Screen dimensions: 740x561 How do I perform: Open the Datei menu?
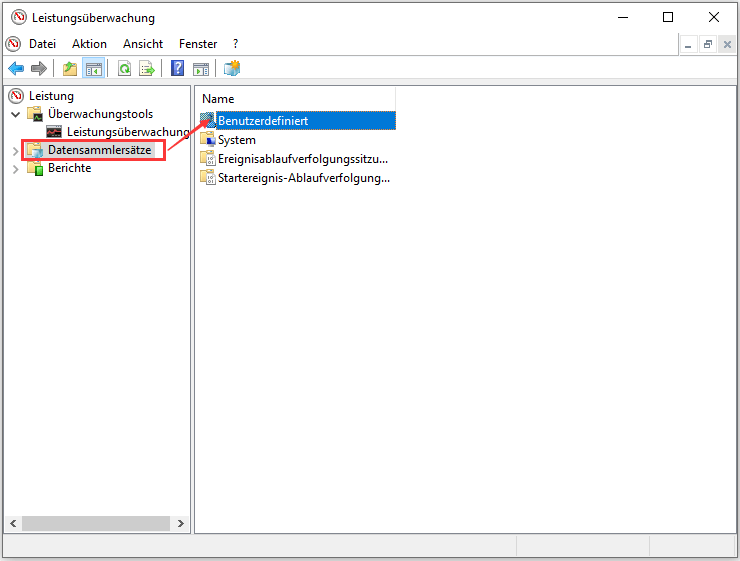pyautogui.click(x=42, y=44)
